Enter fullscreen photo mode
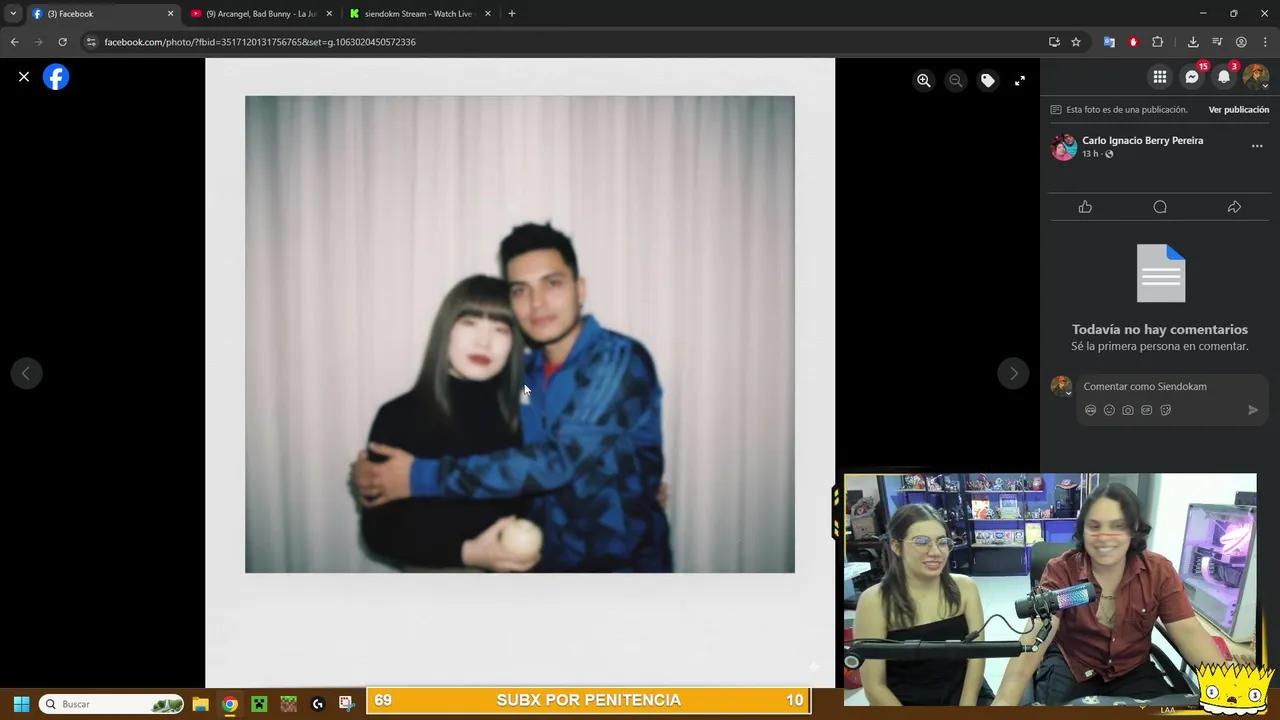 tap(1020, 80)
